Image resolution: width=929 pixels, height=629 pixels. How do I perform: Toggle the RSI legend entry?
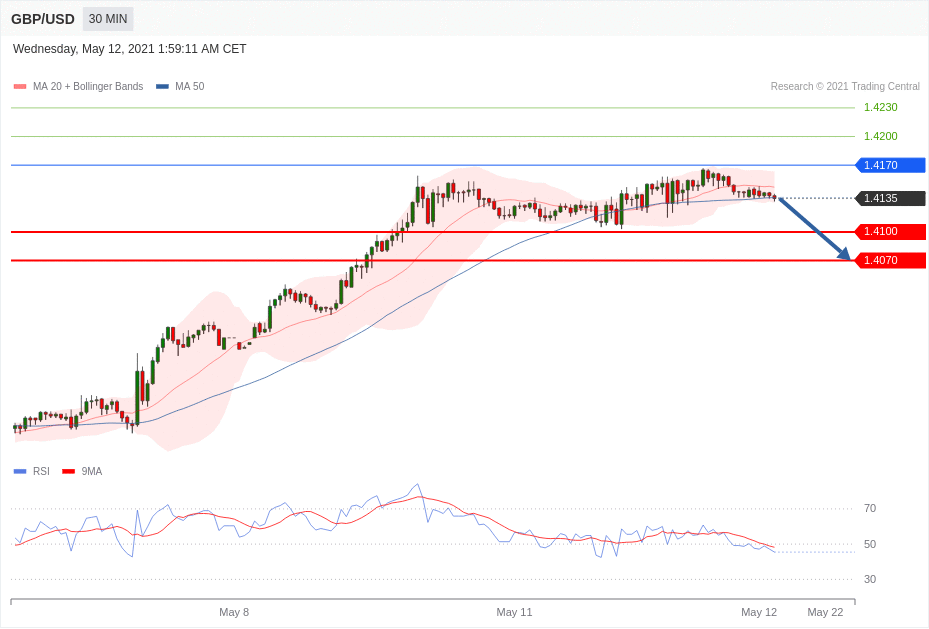point(31,471)
